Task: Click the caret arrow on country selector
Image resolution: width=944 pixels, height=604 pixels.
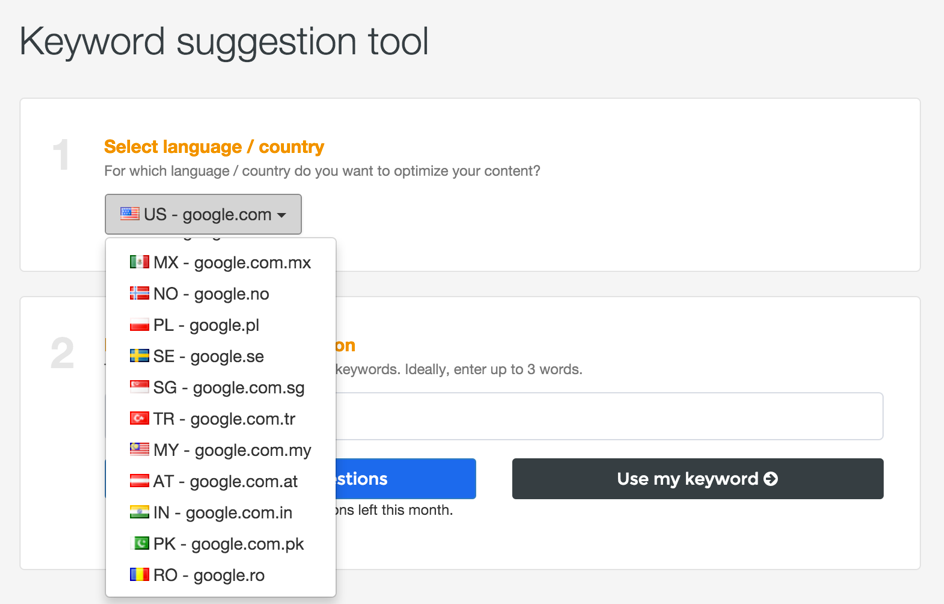Action: [x=282, y=215]
